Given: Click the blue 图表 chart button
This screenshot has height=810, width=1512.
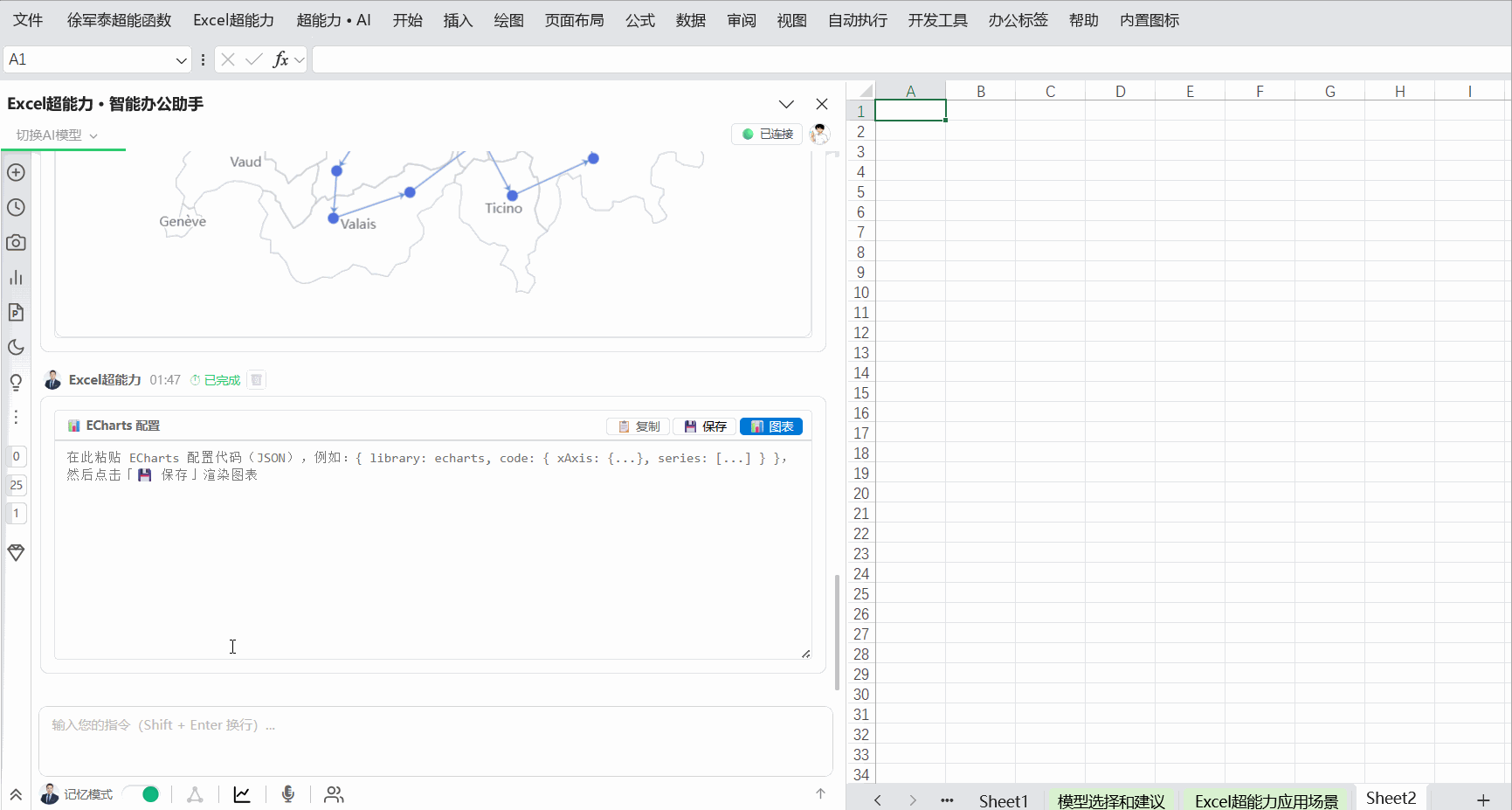Looking at the screenshot, I should coord(771,426).
